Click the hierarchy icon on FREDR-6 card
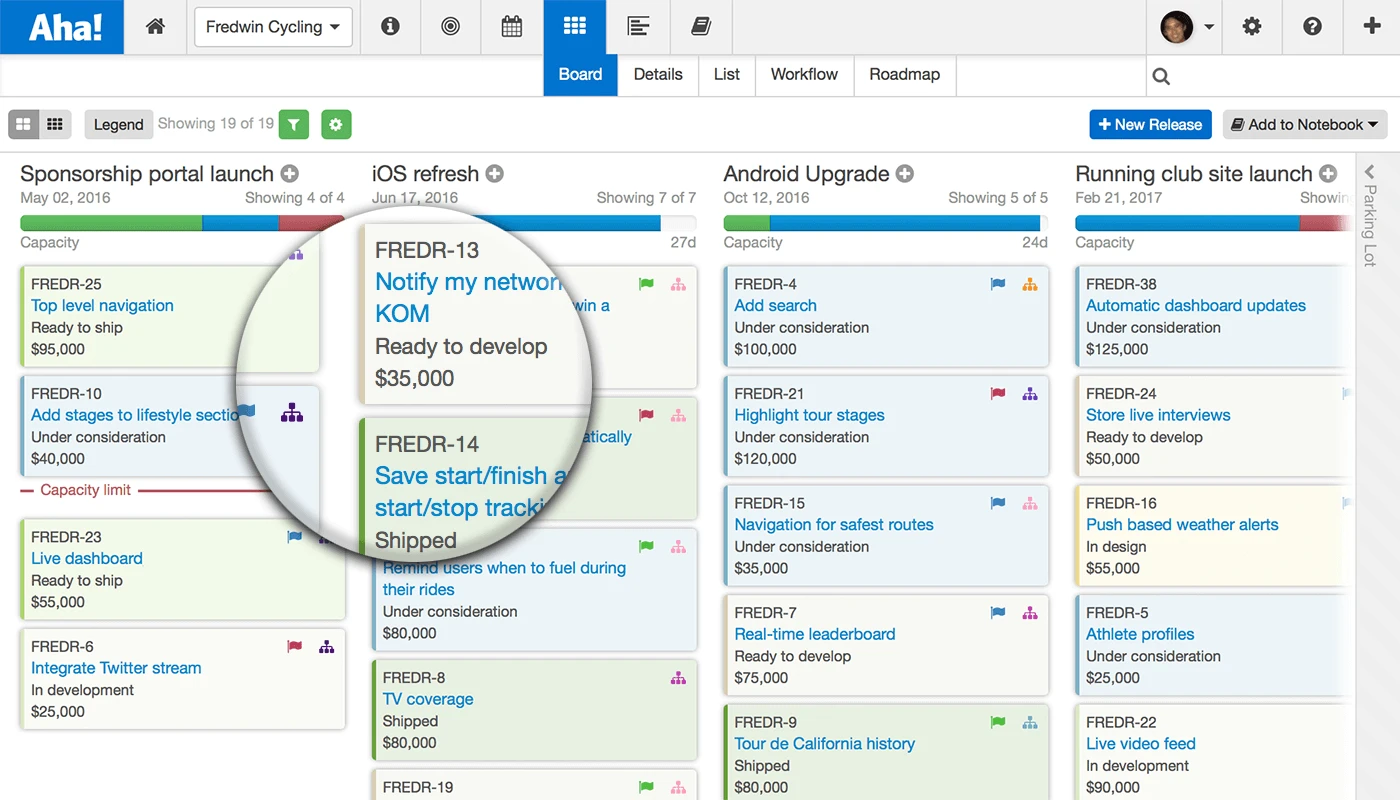The height and width of the screenshot is (800, 1400). 326,647
